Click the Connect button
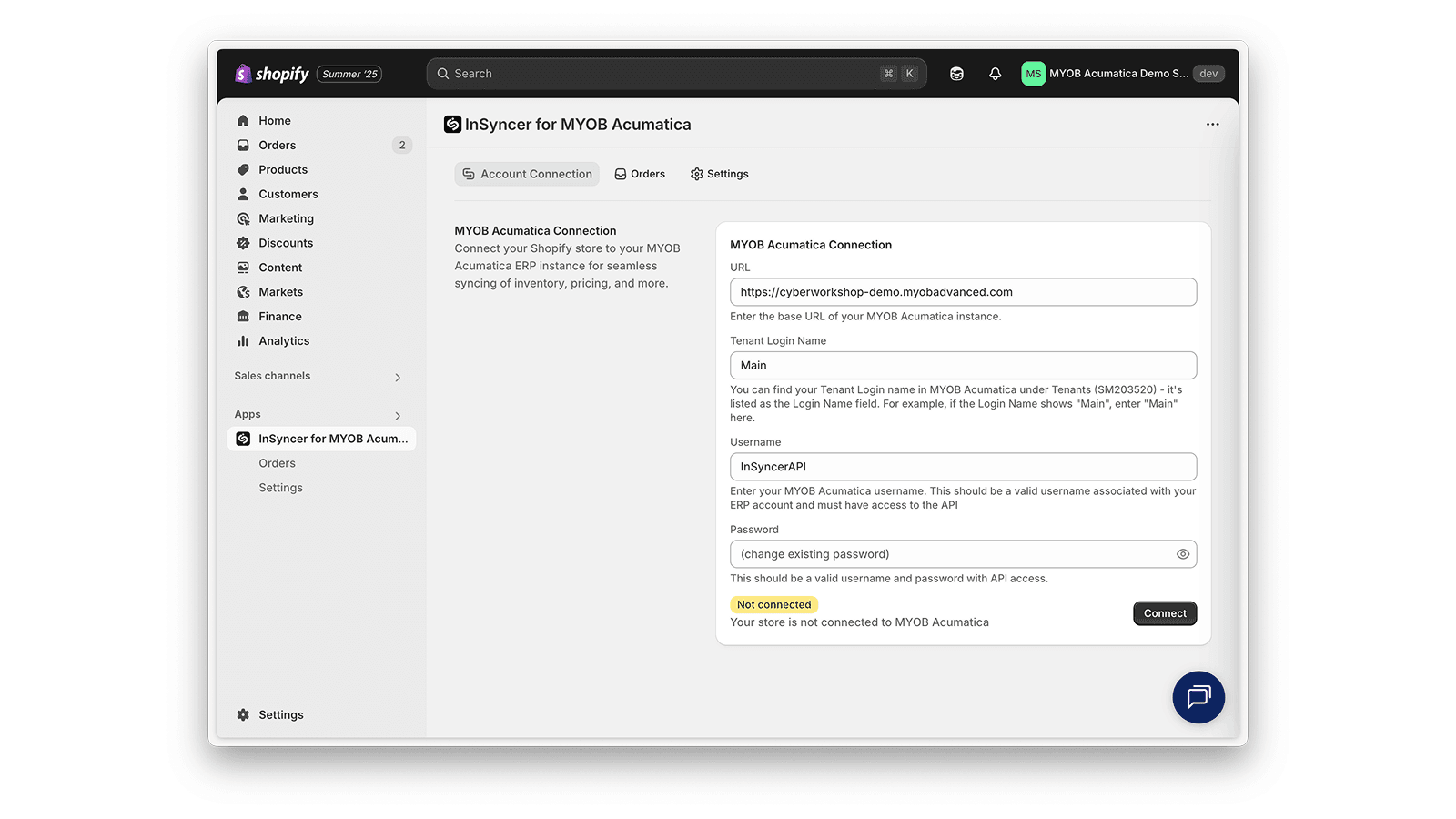 tap(1165, 612)
